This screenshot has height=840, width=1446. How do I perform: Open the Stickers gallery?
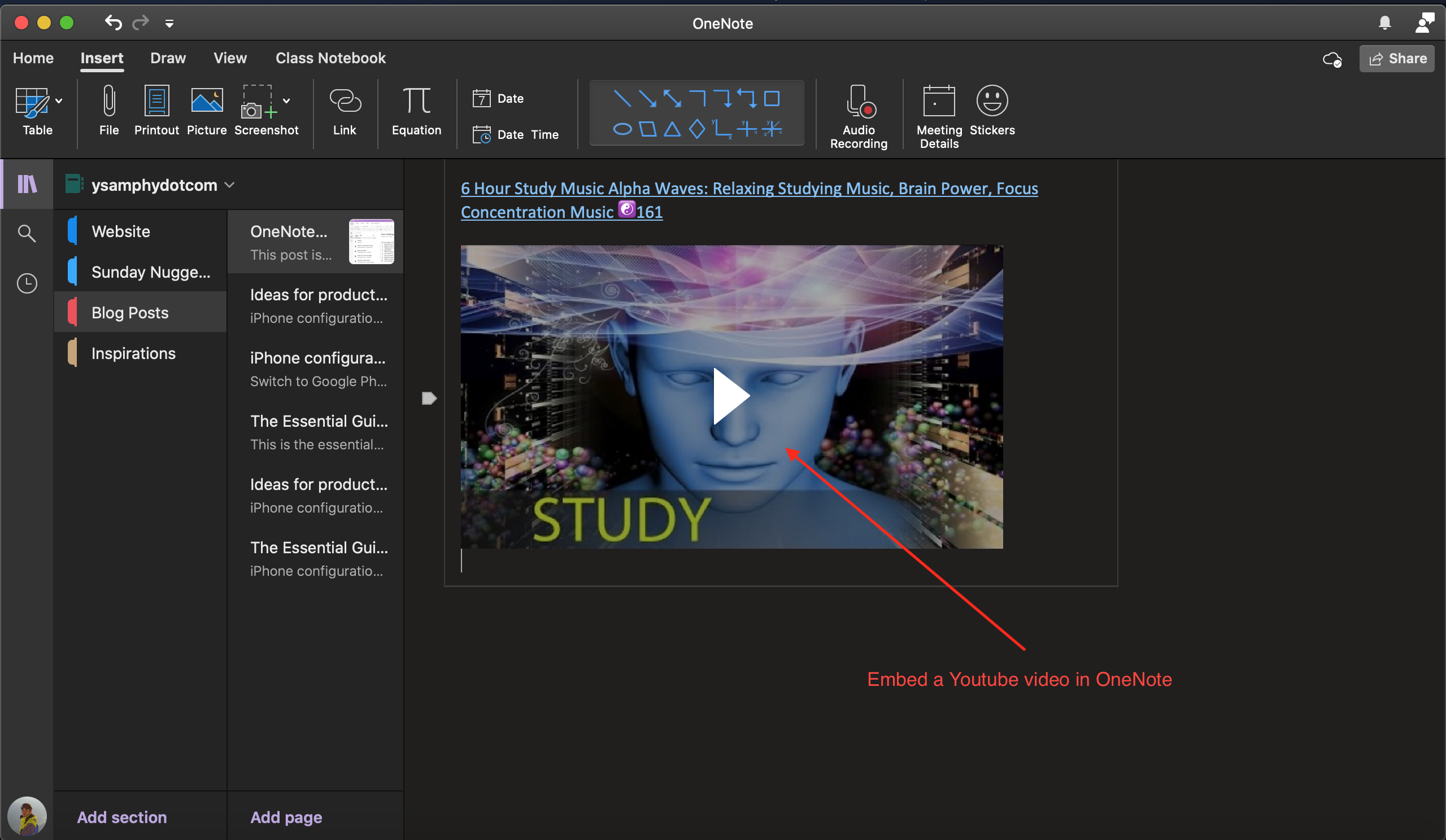[x=992, y=111]
